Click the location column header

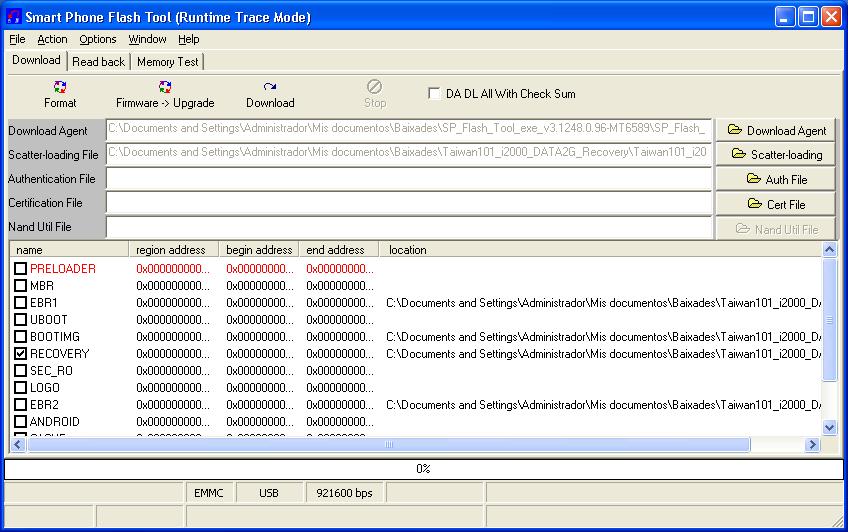pos(600,250)
